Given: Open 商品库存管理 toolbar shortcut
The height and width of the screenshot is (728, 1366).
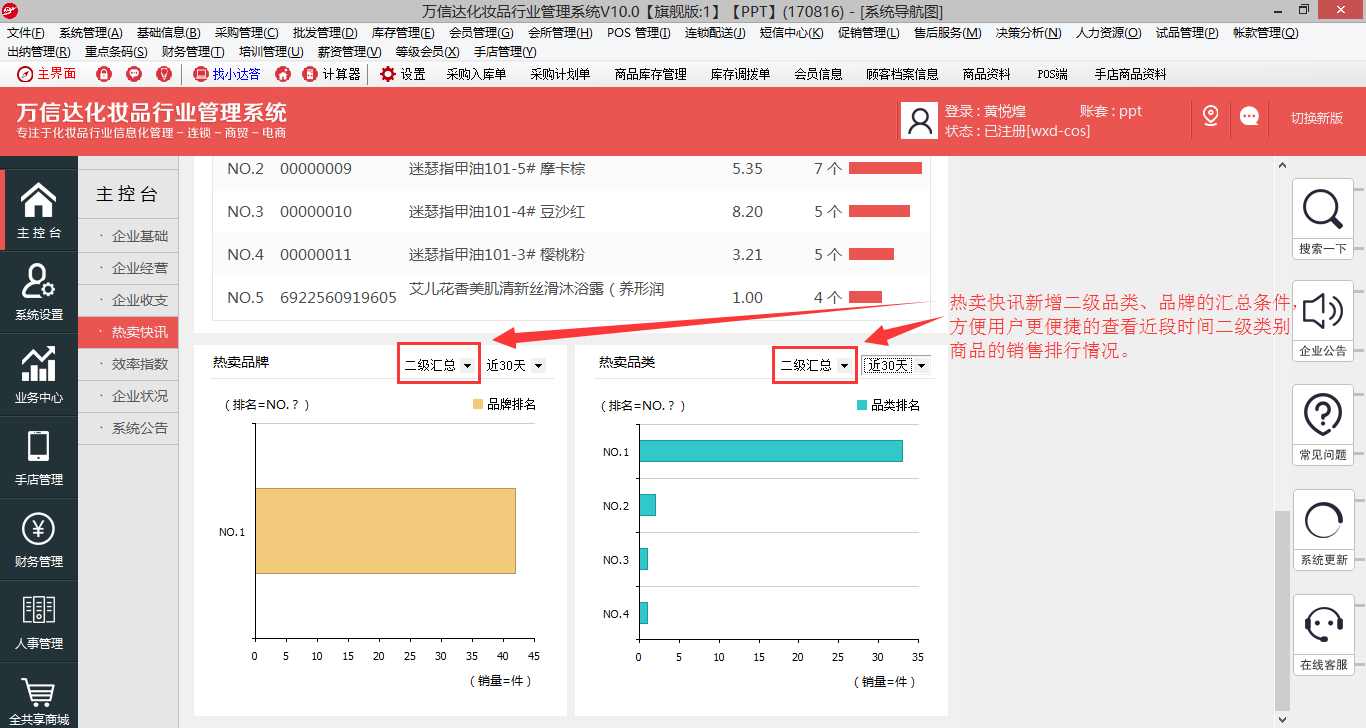Looking at the screenshot, I should click(650, 74).
